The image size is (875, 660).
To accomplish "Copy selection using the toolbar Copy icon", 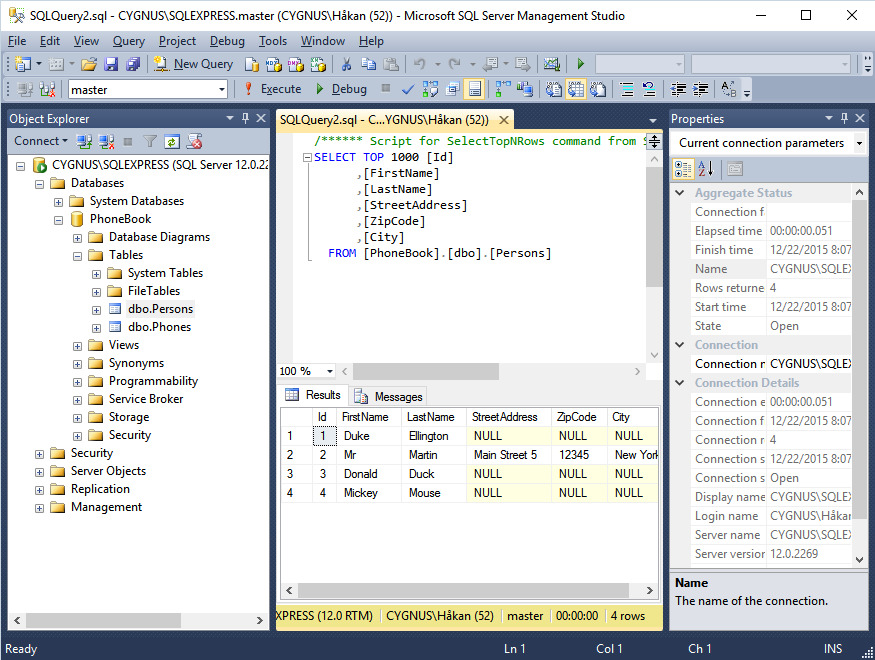I will 368,64.
